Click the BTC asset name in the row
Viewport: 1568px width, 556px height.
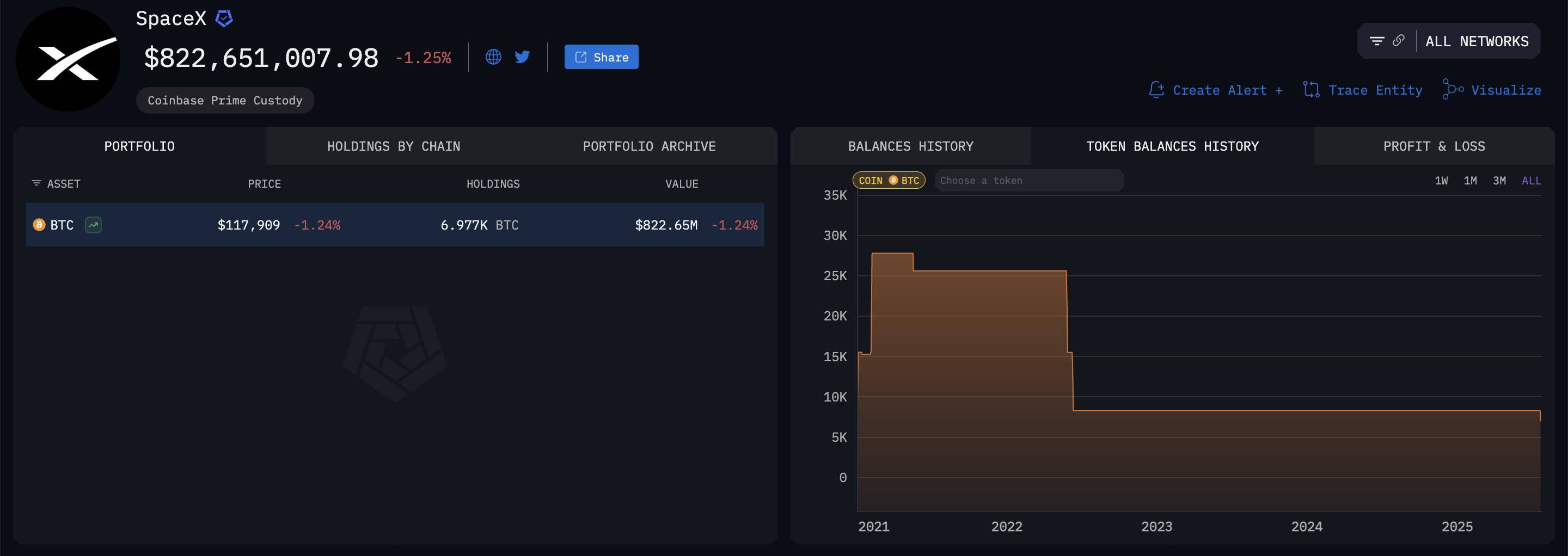pyautogui.click(x=62, y=225)
